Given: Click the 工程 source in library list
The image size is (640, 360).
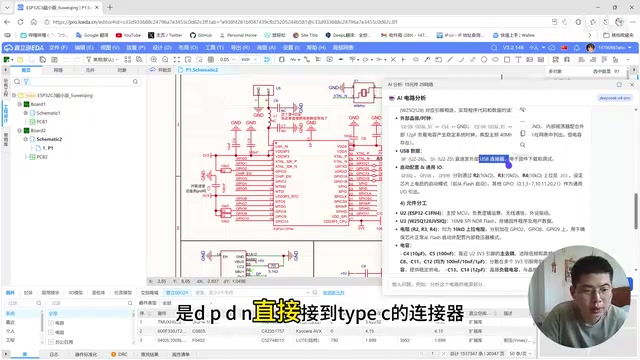Looking at the screenshot, I should click(x=10, y=340).
